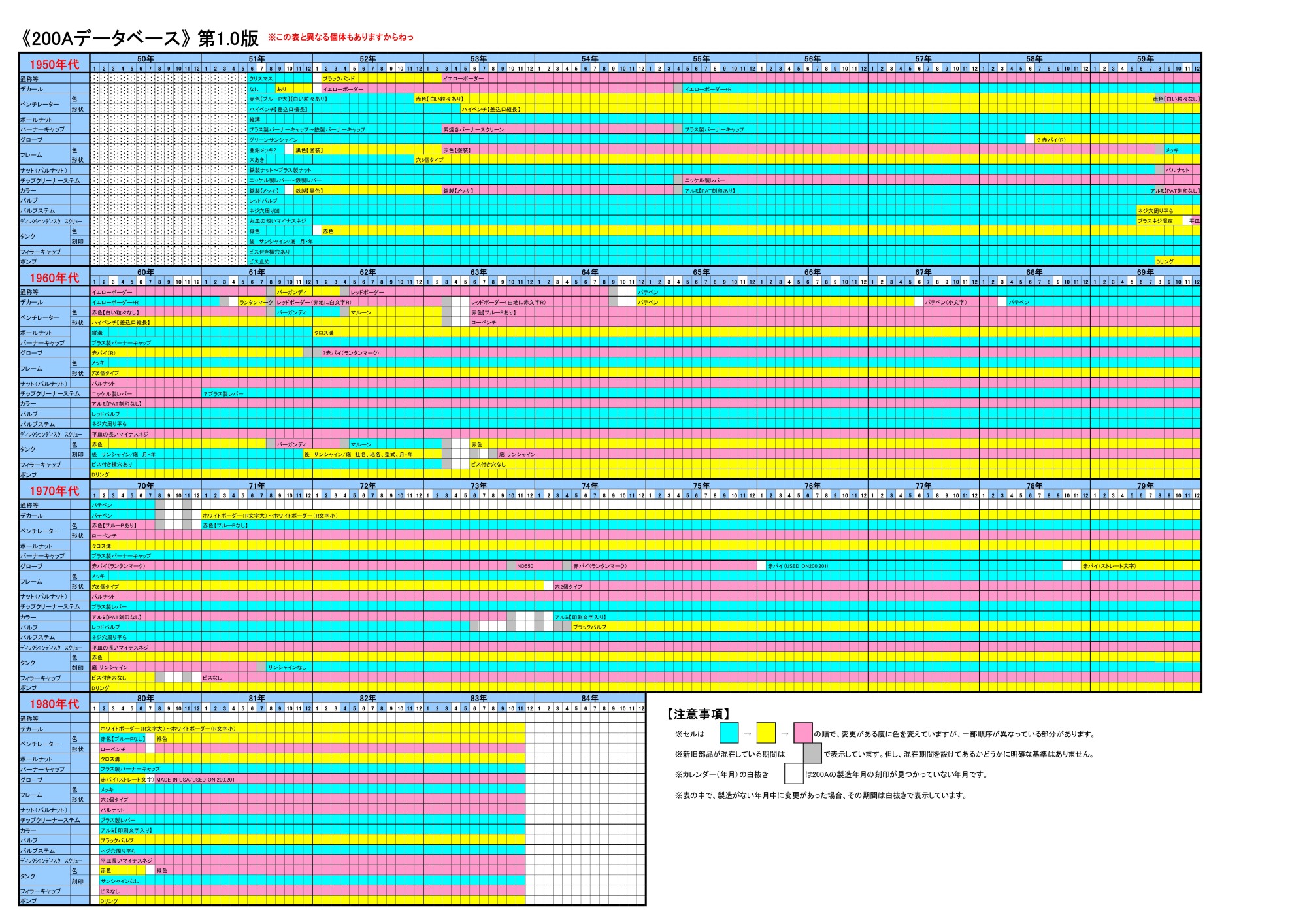Select the グリーンサンシャイン globe cell
The image size is (1307, 924).
(273, 140)
